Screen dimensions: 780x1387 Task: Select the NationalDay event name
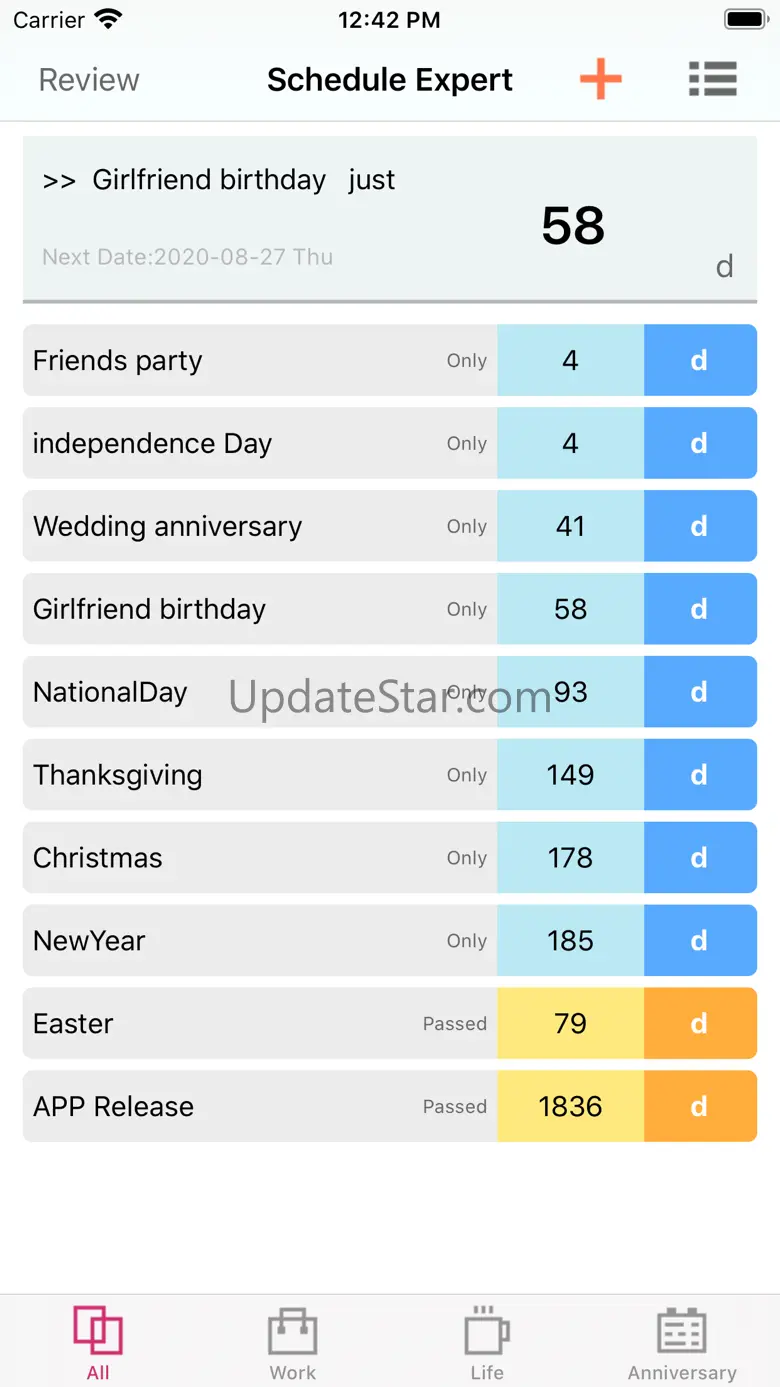coord(110,692)
